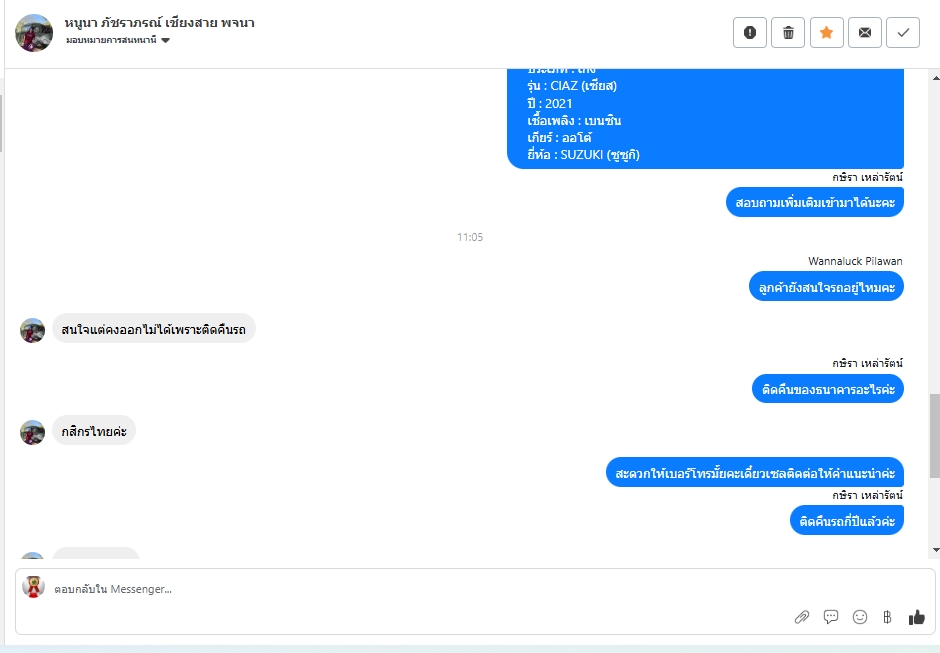Open the customer's profile picture in header
Viewport: 940px width, 653px height.
[34, 33]
